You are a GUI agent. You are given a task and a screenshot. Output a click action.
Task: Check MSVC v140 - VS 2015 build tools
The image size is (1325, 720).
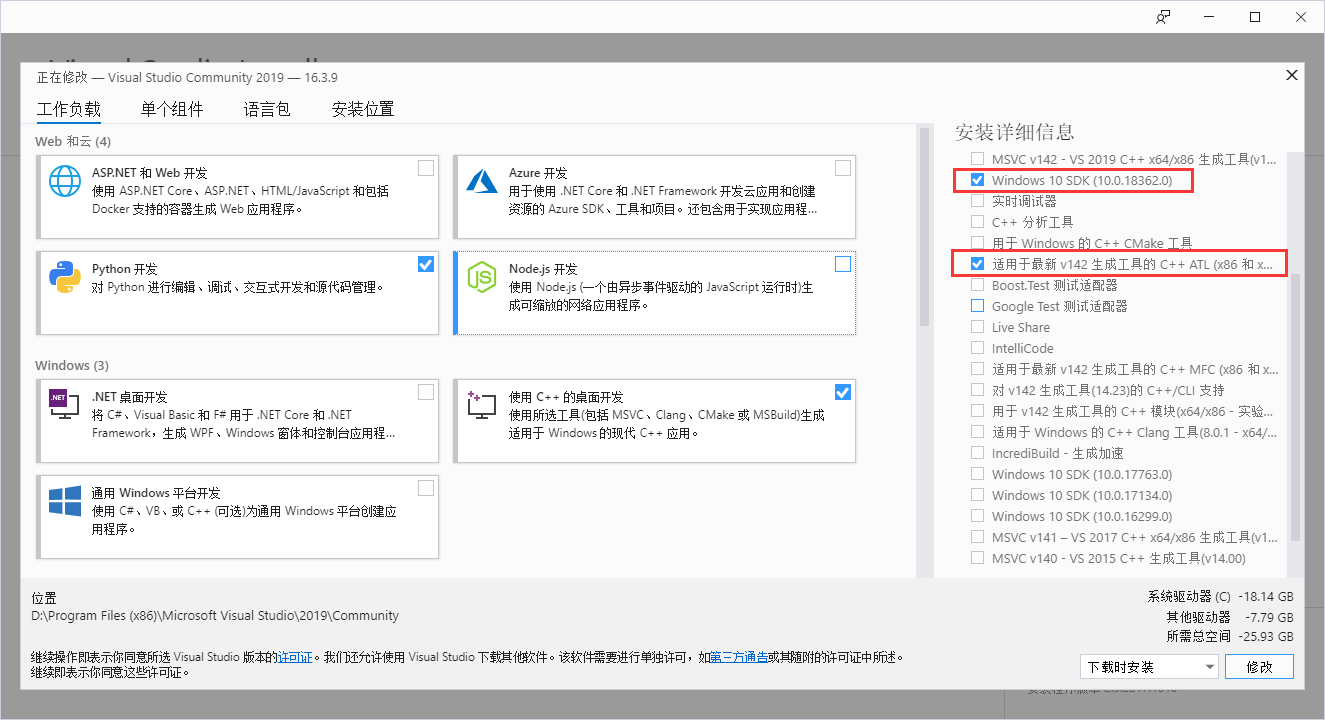coord(977,558)
